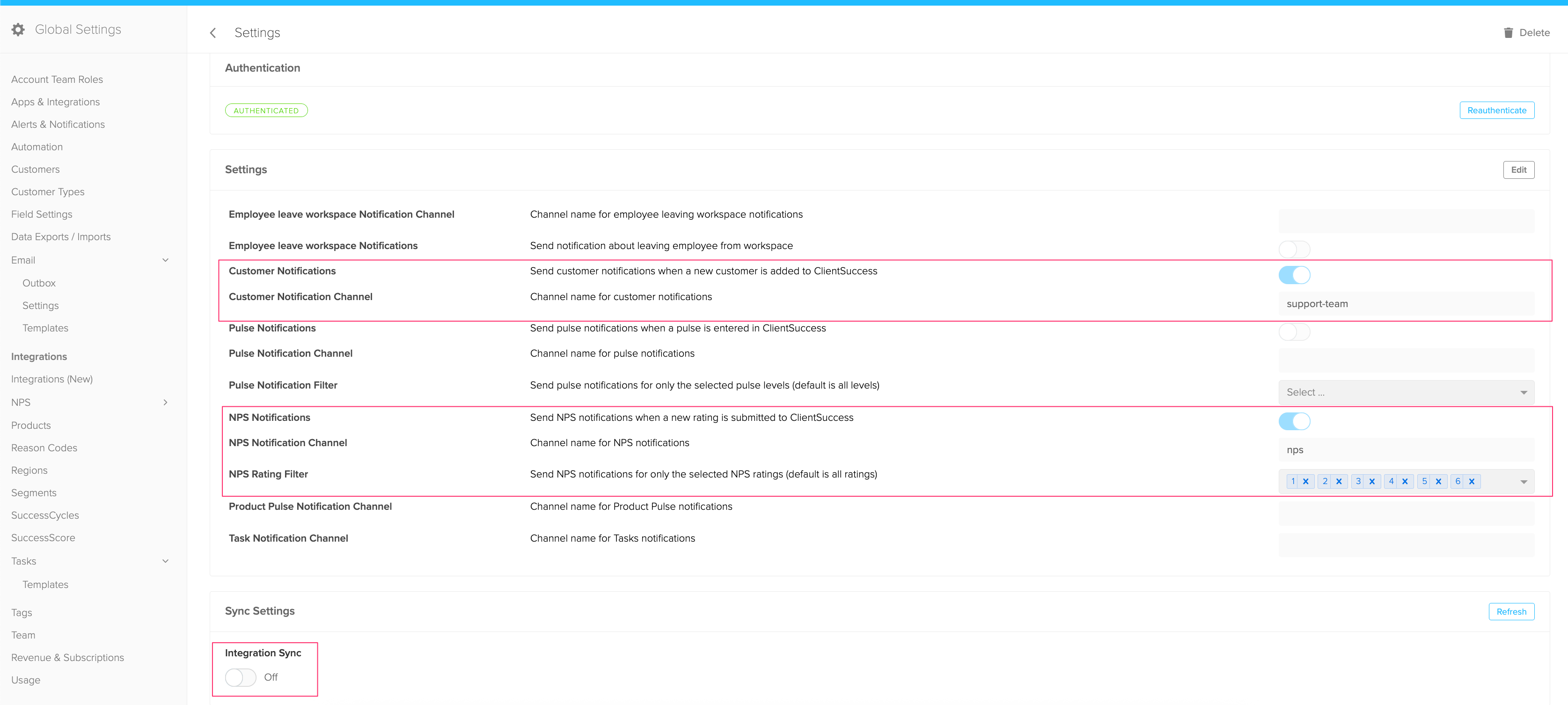Go to Revenue & Subscriptions
The width and height of the screenshot is (1568, 705).
click(x=67, y=658)
